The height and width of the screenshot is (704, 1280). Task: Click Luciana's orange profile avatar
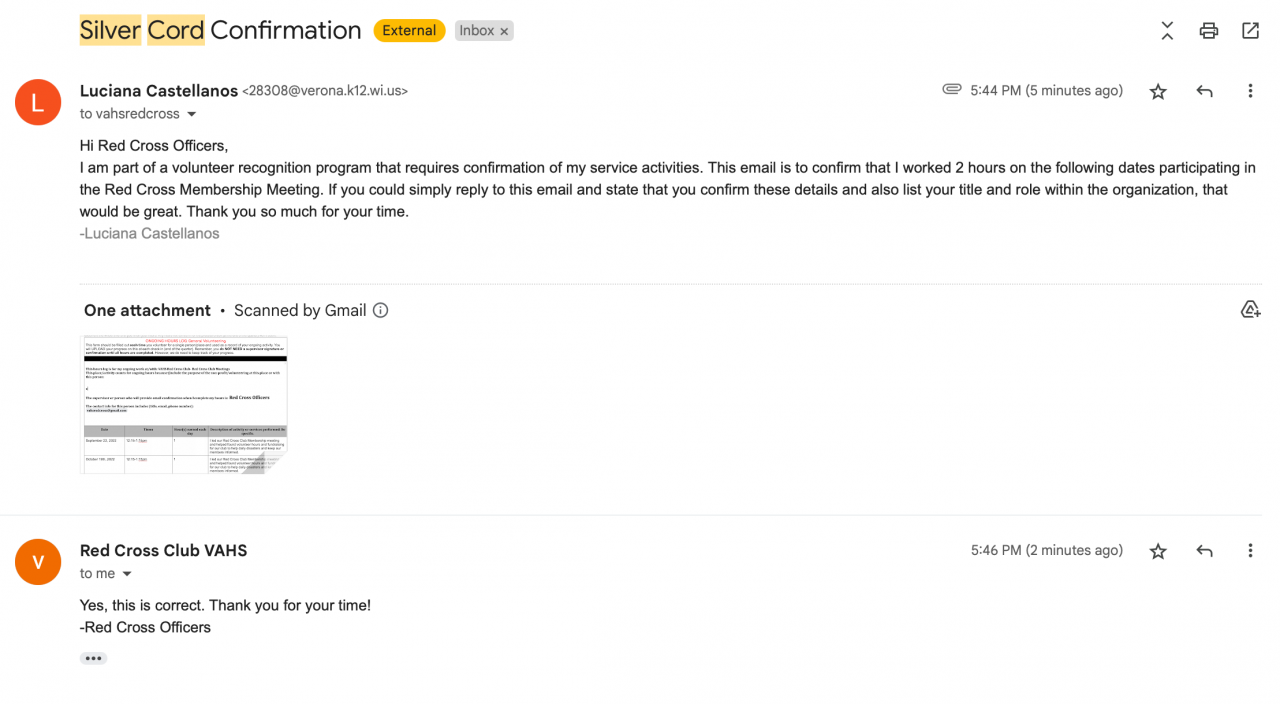click(x=38, y=102)
